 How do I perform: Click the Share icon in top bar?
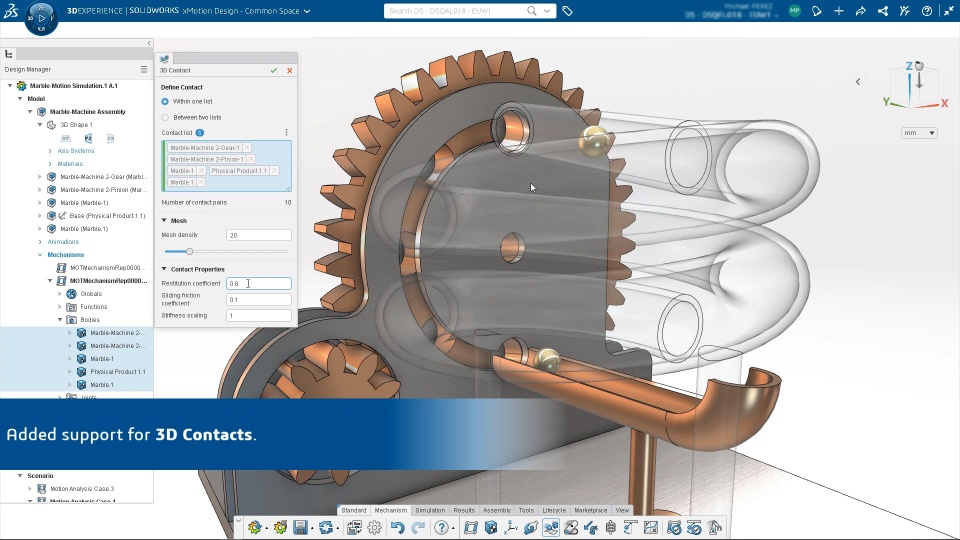point(882,11)
